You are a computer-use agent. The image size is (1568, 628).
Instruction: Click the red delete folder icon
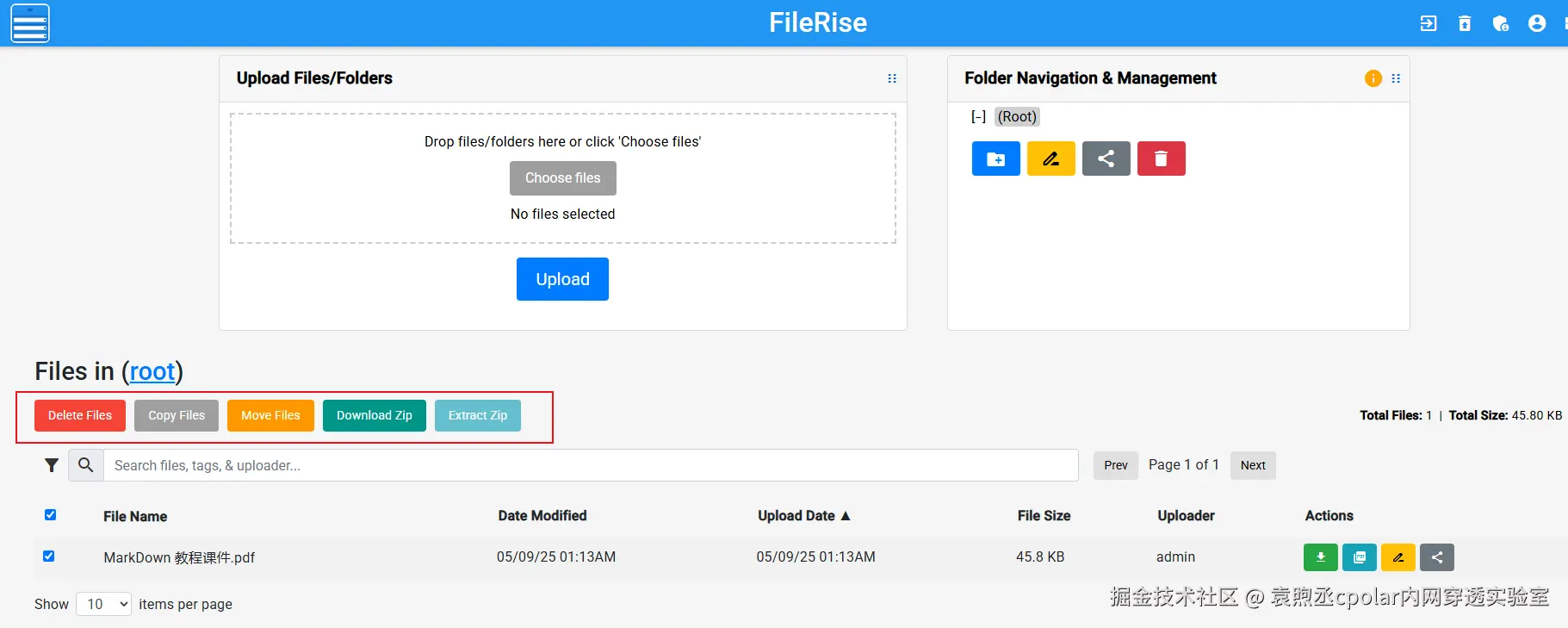click(1162, 159)
